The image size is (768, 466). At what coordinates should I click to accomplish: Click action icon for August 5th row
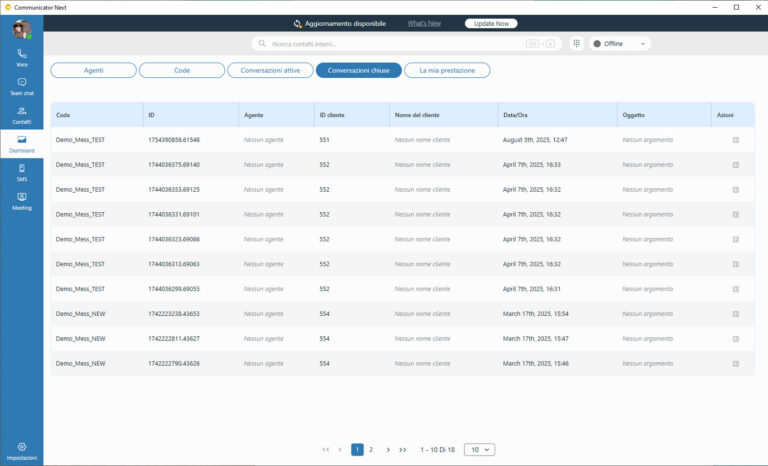(x=736, y=140)
